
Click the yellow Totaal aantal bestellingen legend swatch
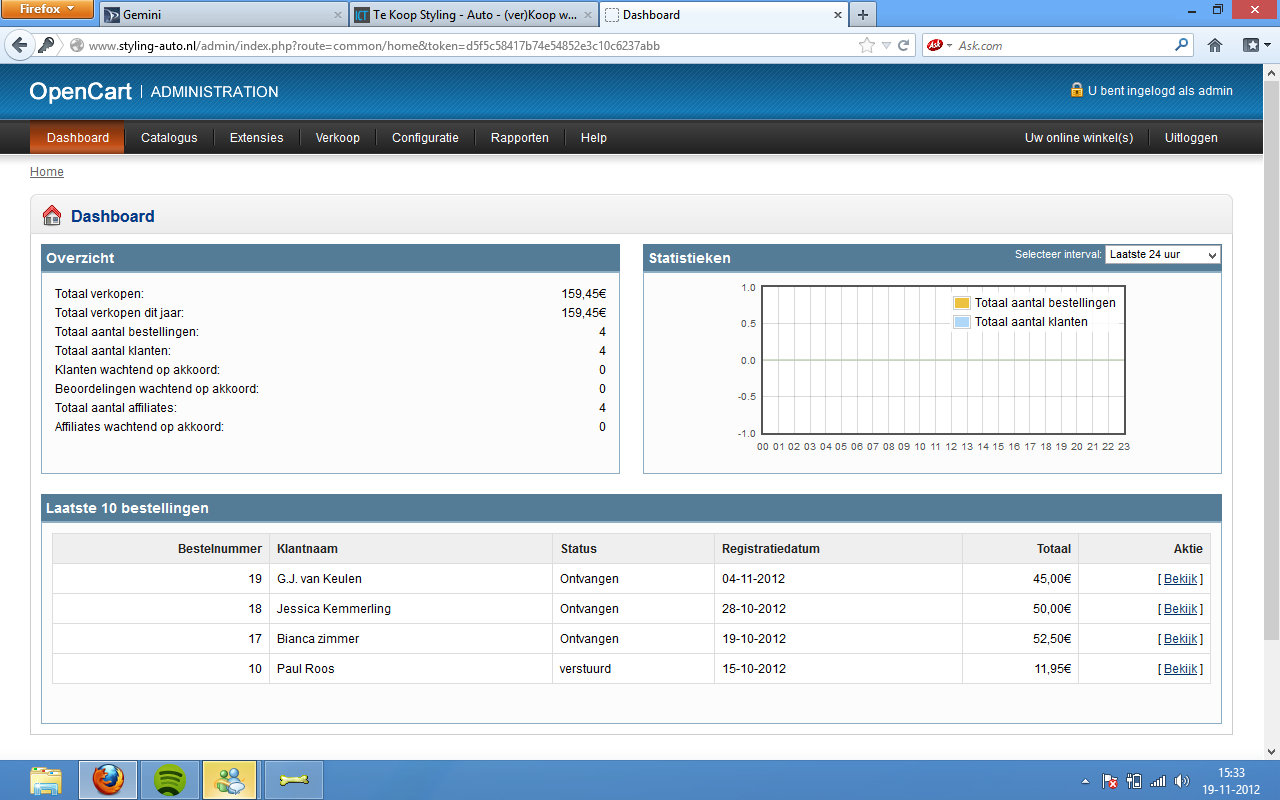[x=962, y=303]
